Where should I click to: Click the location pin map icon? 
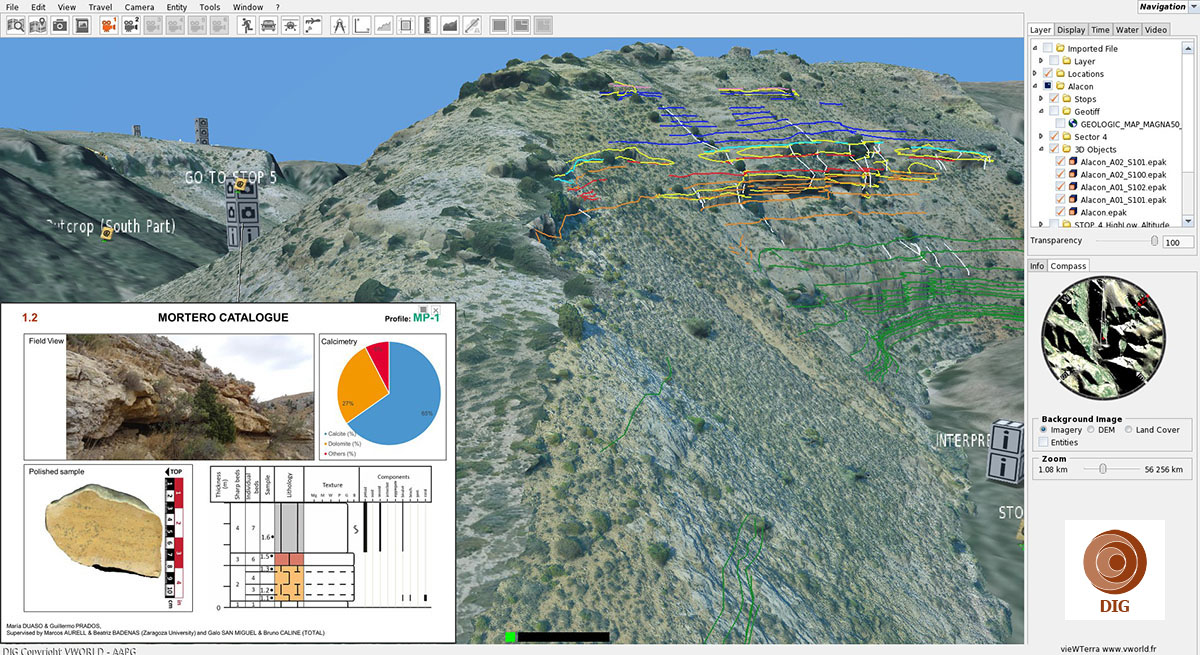click(x=38, y=25)
